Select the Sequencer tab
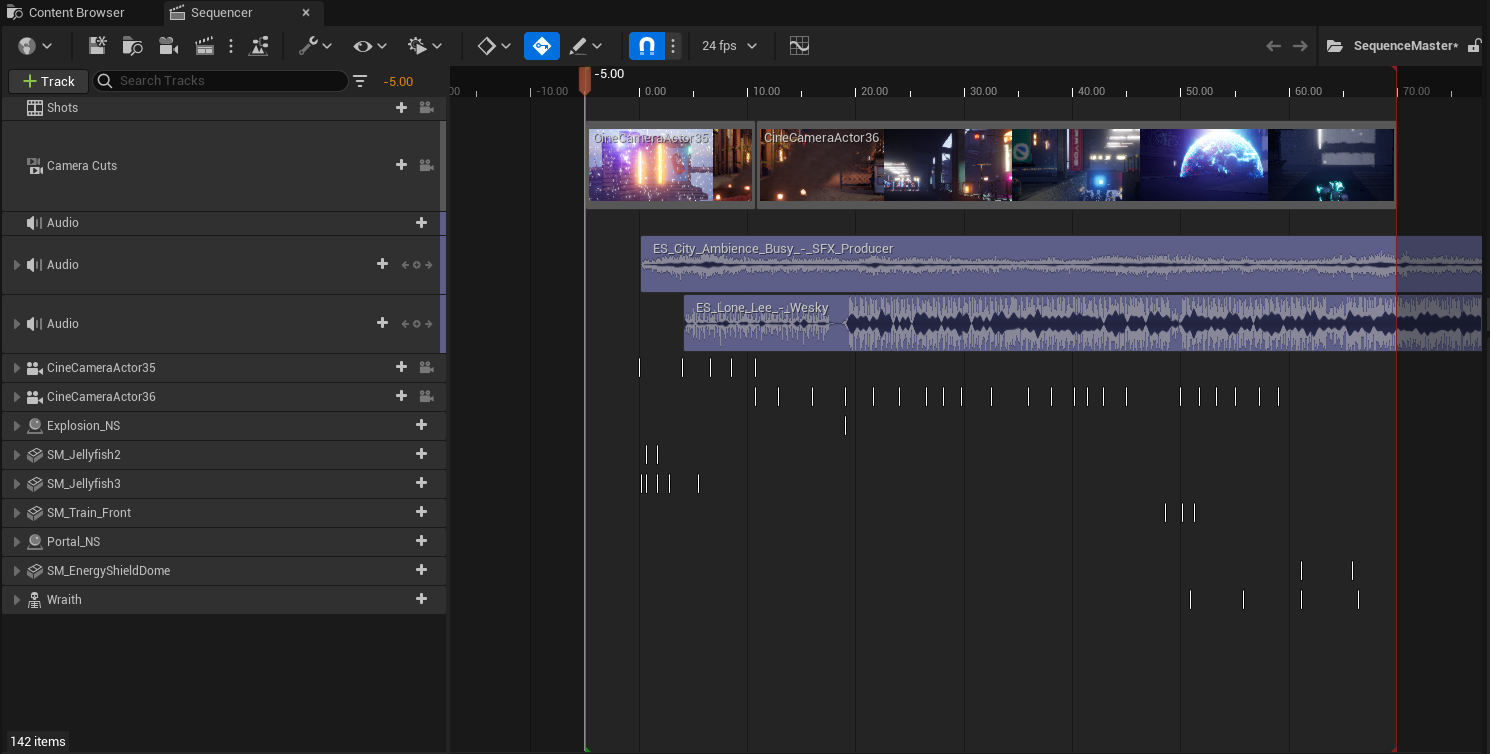The height and width of the screenshot is (754, 1490). tap(221, 13)
